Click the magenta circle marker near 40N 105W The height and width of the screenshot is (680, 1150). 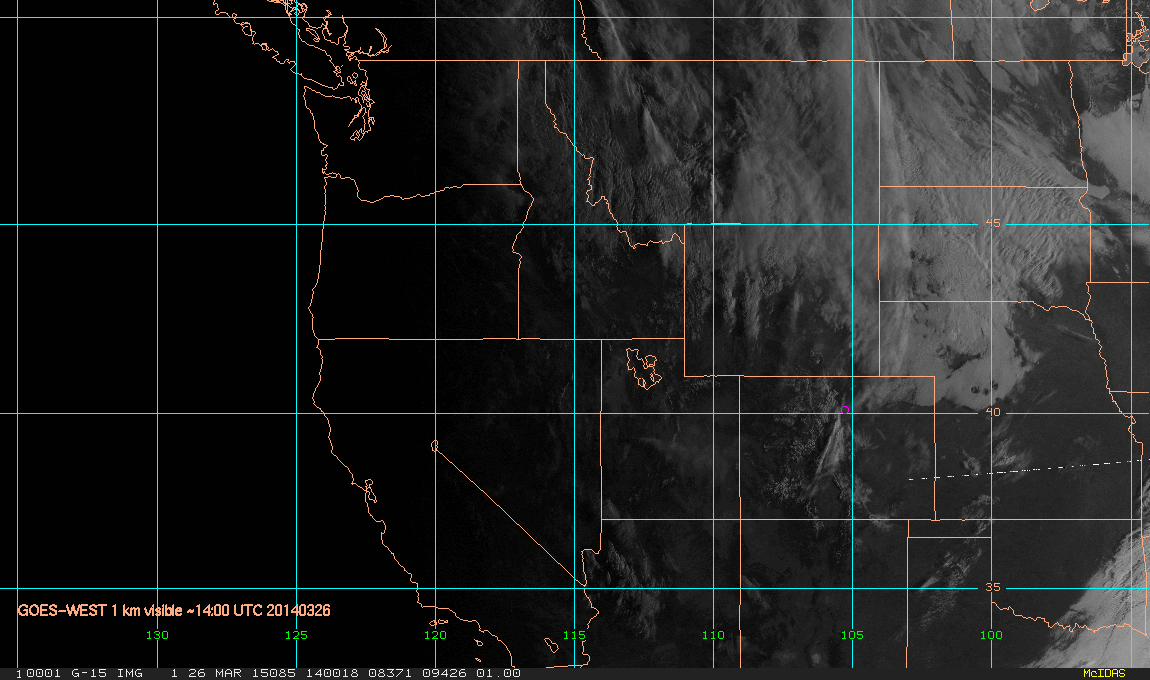[x=845, y=410]
